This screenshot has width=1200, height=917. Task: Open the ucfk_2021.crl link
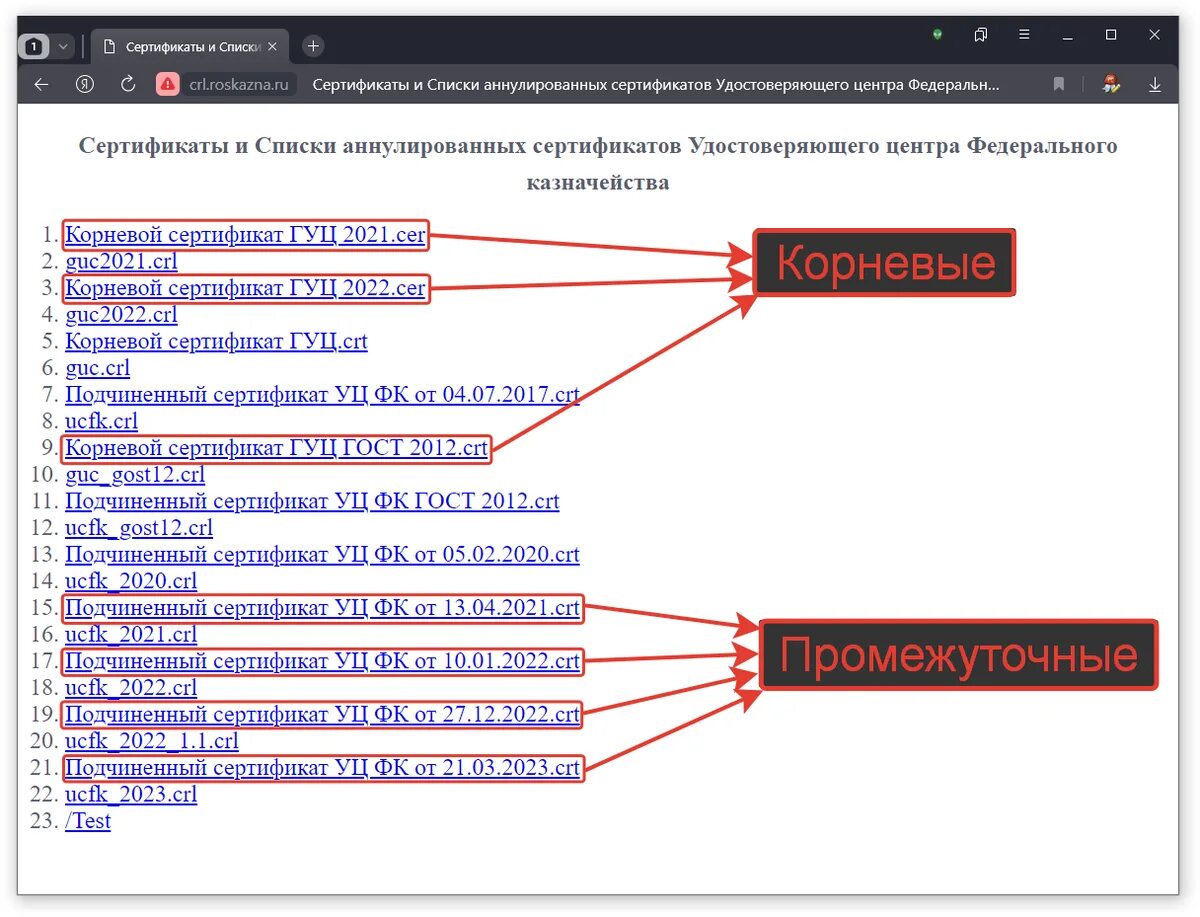click(x=131, y=635)
